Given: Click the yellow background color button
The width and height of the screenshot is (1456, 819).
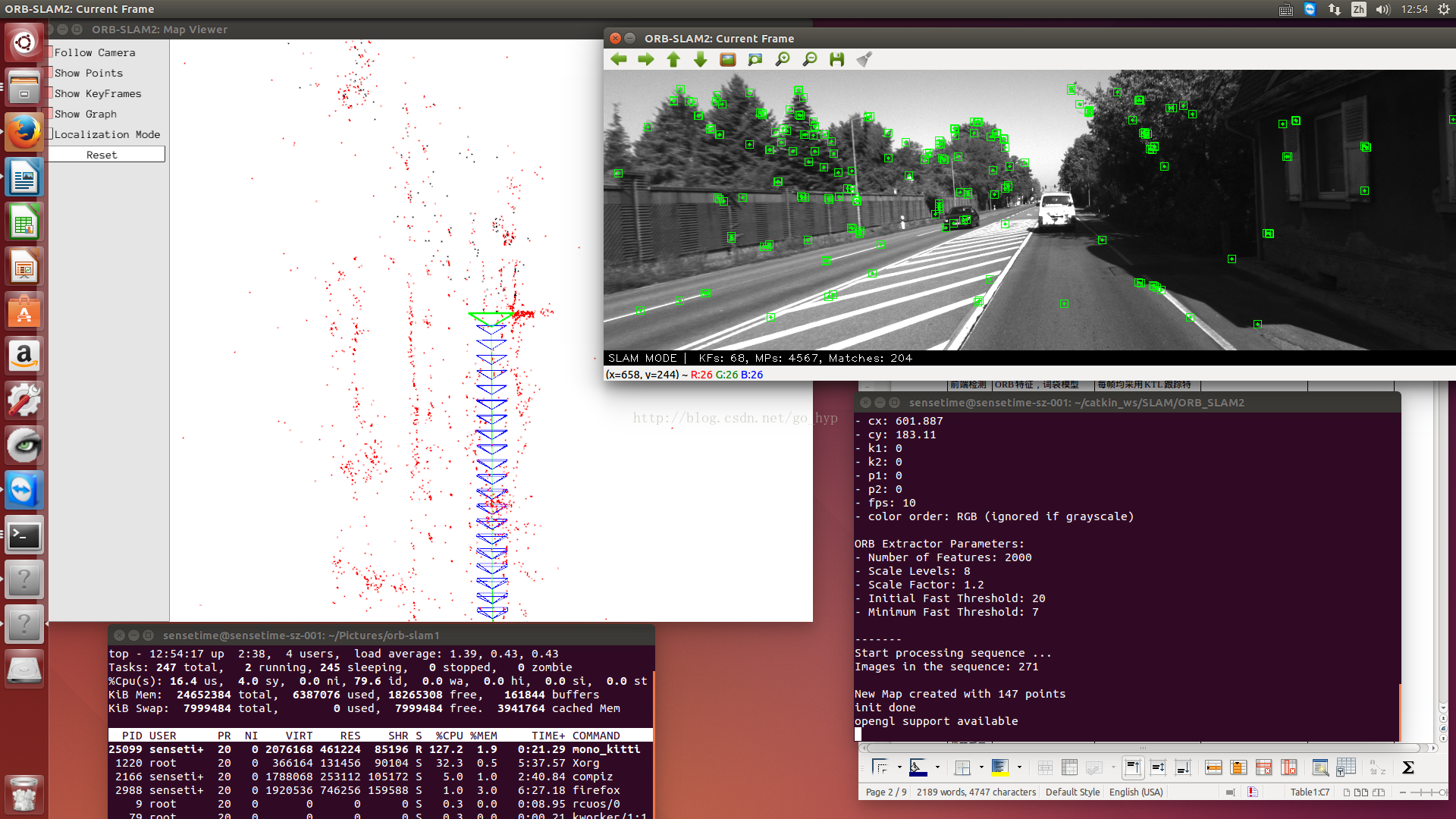Looking at the screenshot, I should [x=1000, y=767].
